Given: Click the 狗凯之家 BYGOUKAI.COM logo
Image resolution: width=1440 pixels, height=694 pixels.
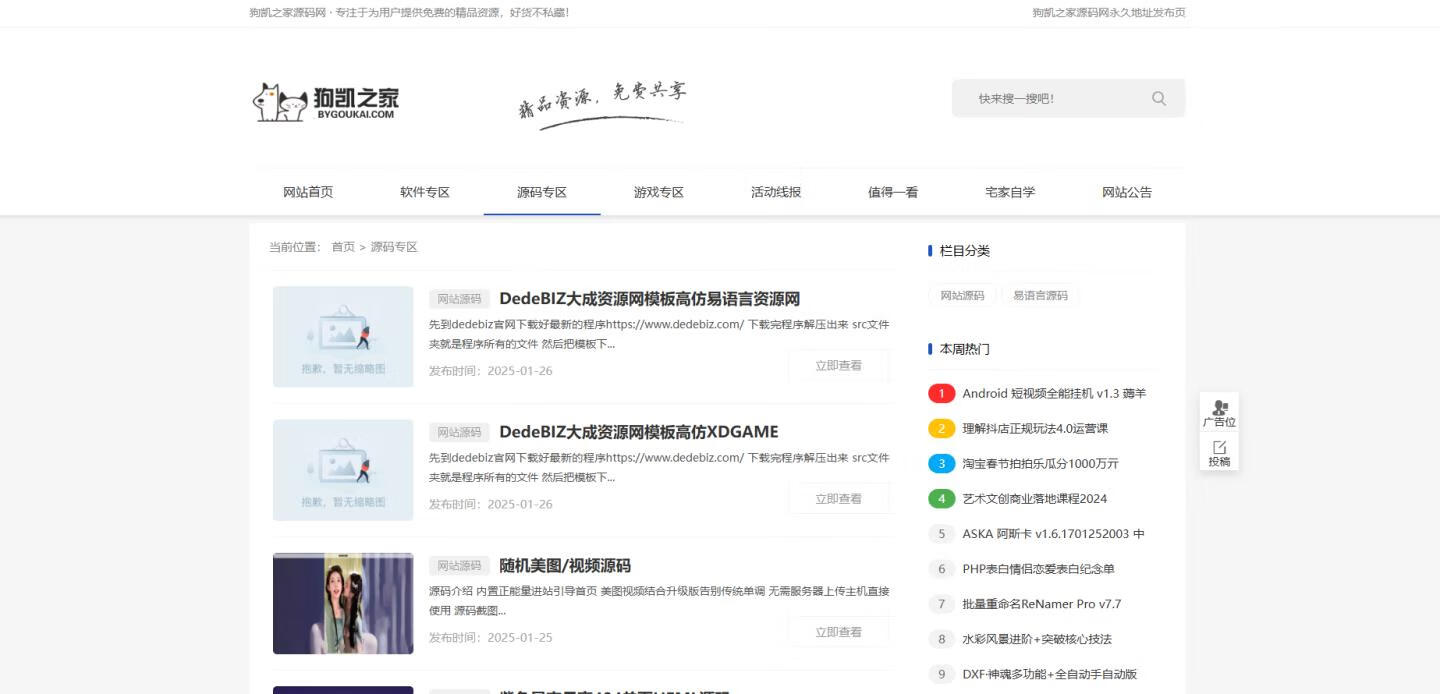Looking at the screenshot, I should coord(325,101).
